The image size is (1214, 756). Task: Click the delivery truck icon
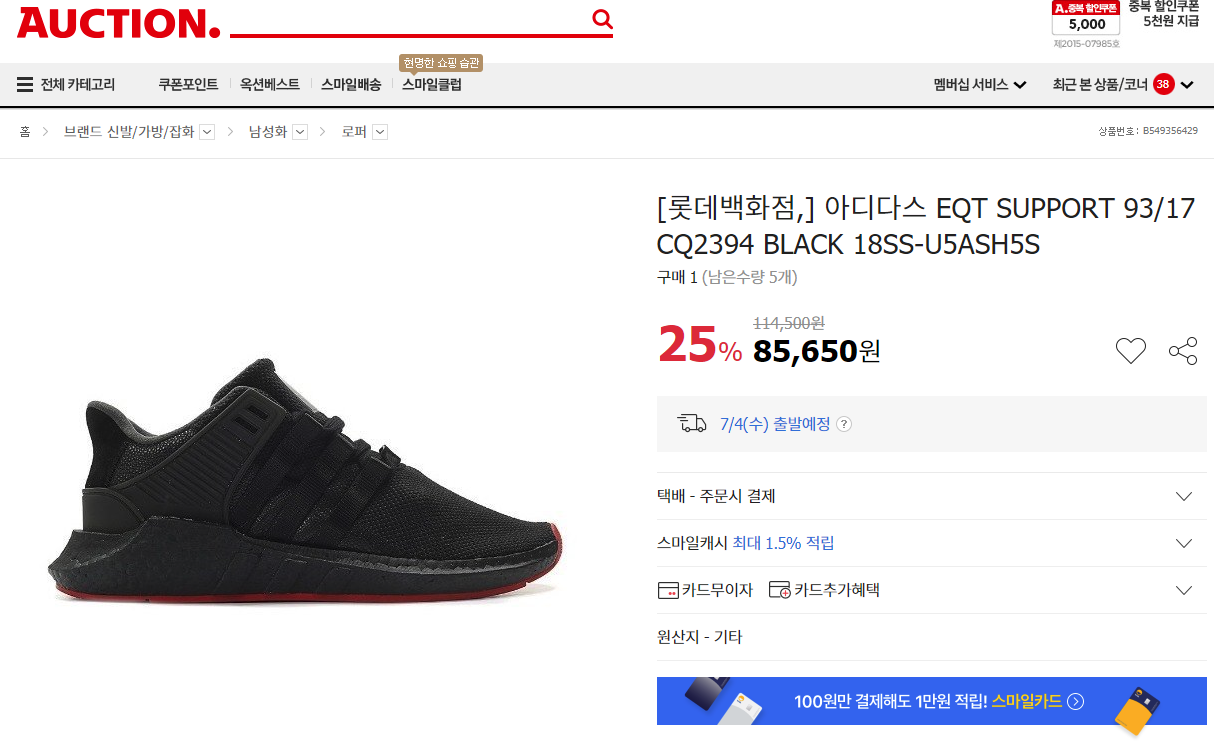[692, 424]
